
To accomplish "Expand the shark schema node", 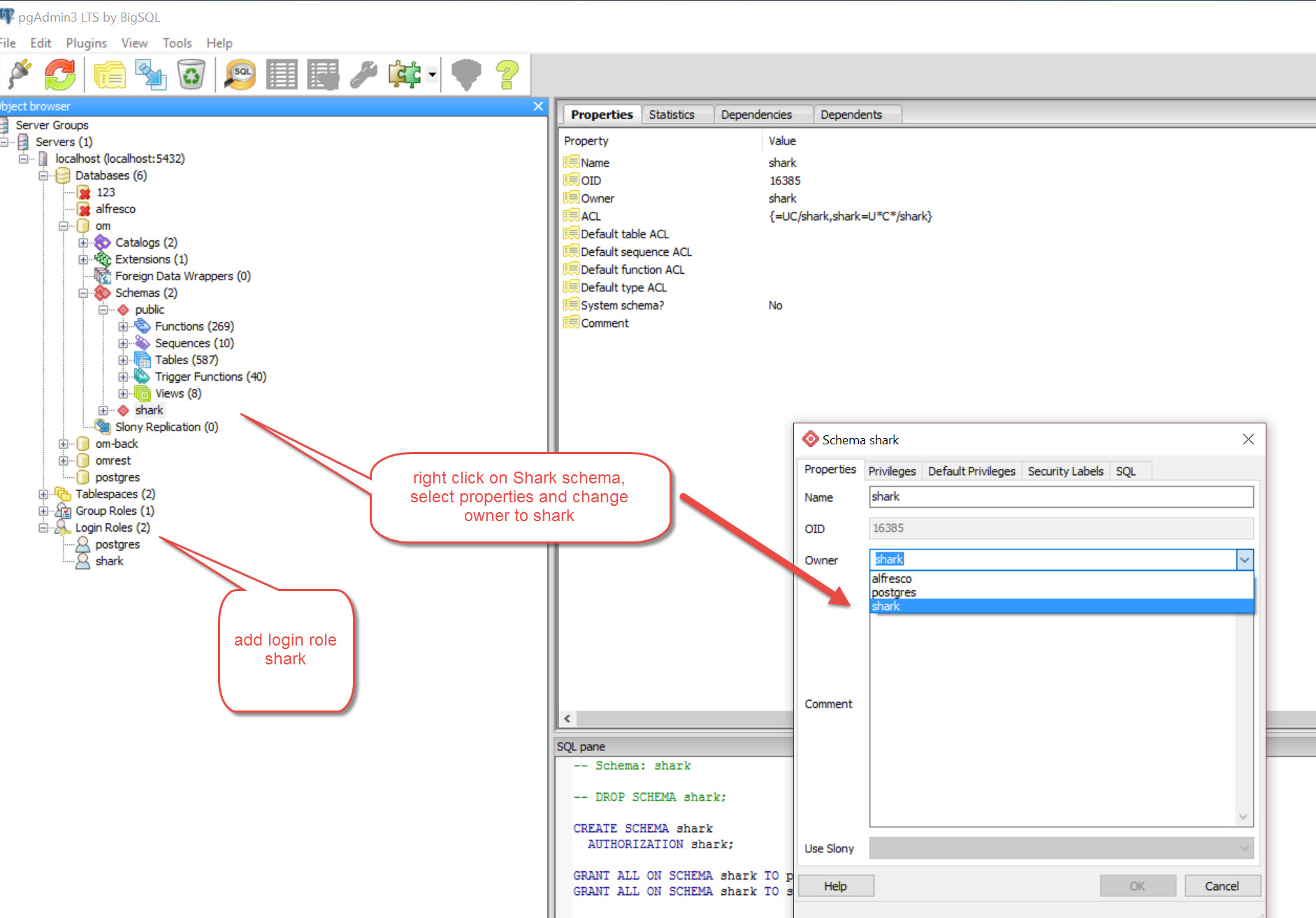I will click(103, 411).
